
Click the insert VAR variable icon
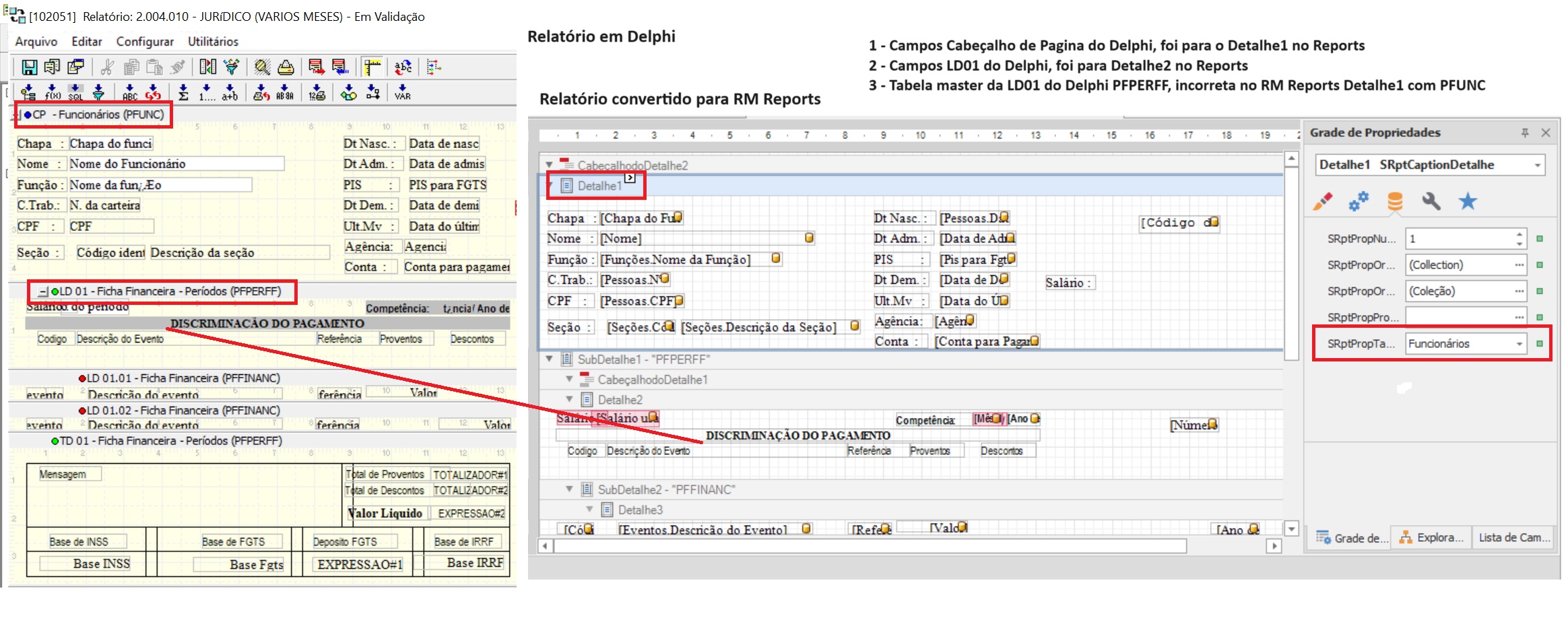(403, 92)
